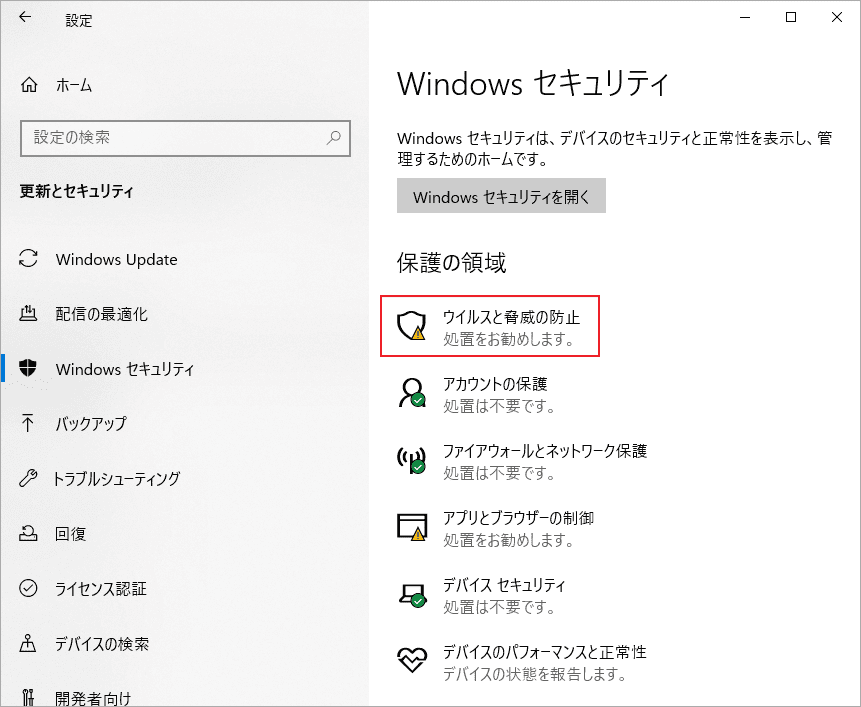861x707 pixels.
Task: Open デバイスの検索 page
Action: click(102, 643)
